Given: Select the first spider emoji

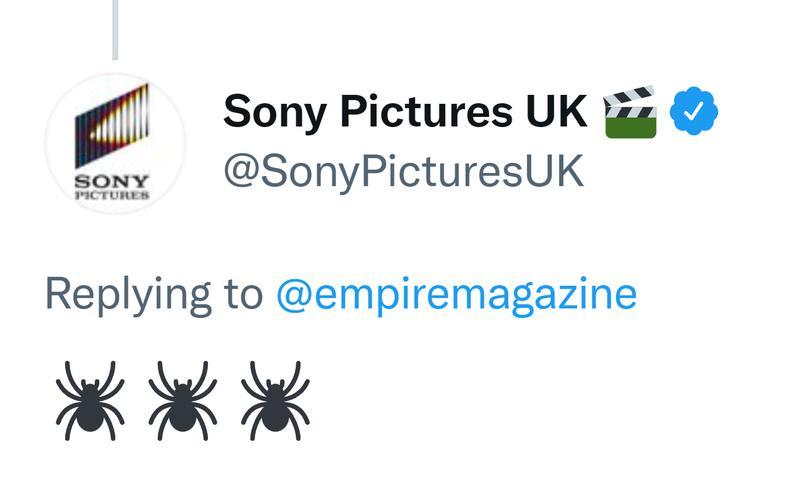Looking at the screenshot, I should 90,400.
